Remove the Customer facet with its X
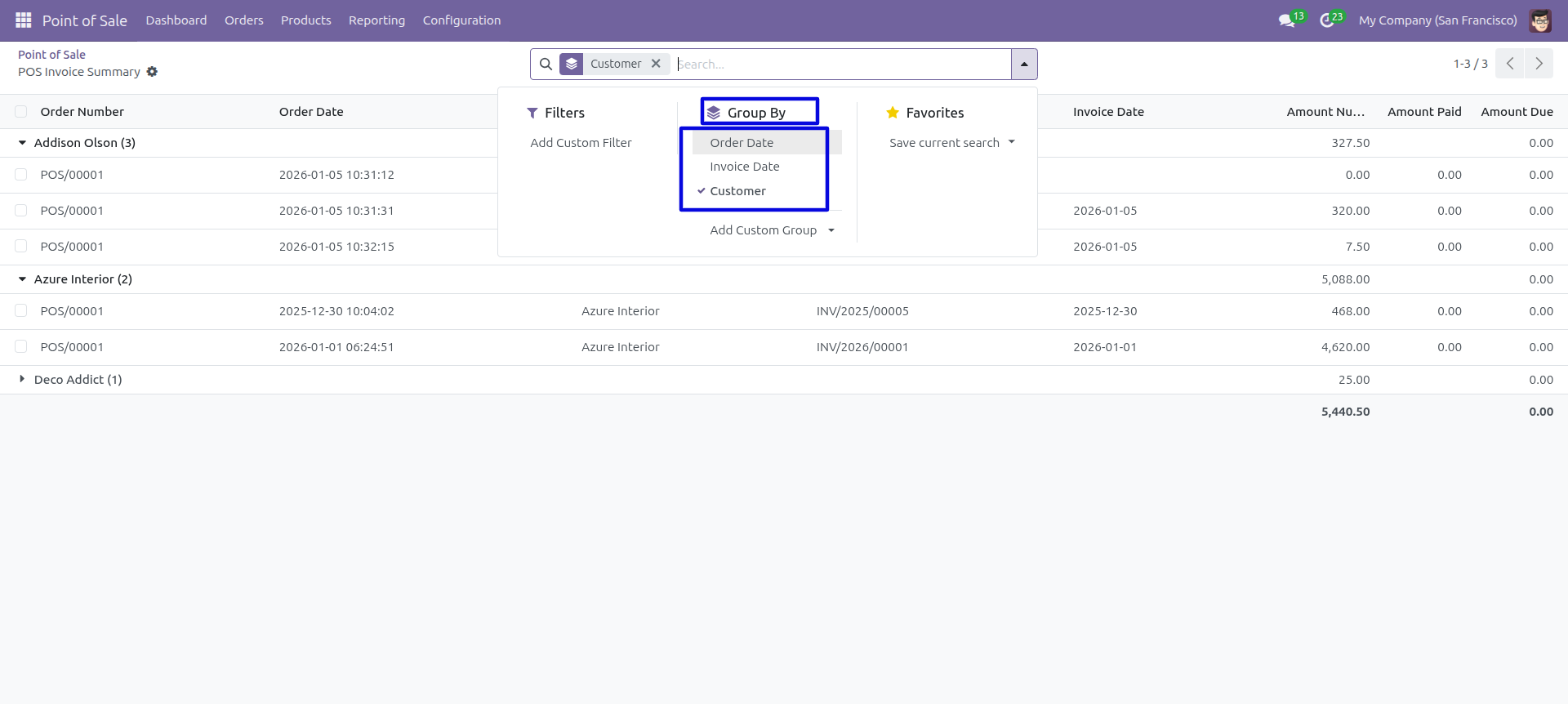The image size is (1568, 704). (x=656, y=64)
